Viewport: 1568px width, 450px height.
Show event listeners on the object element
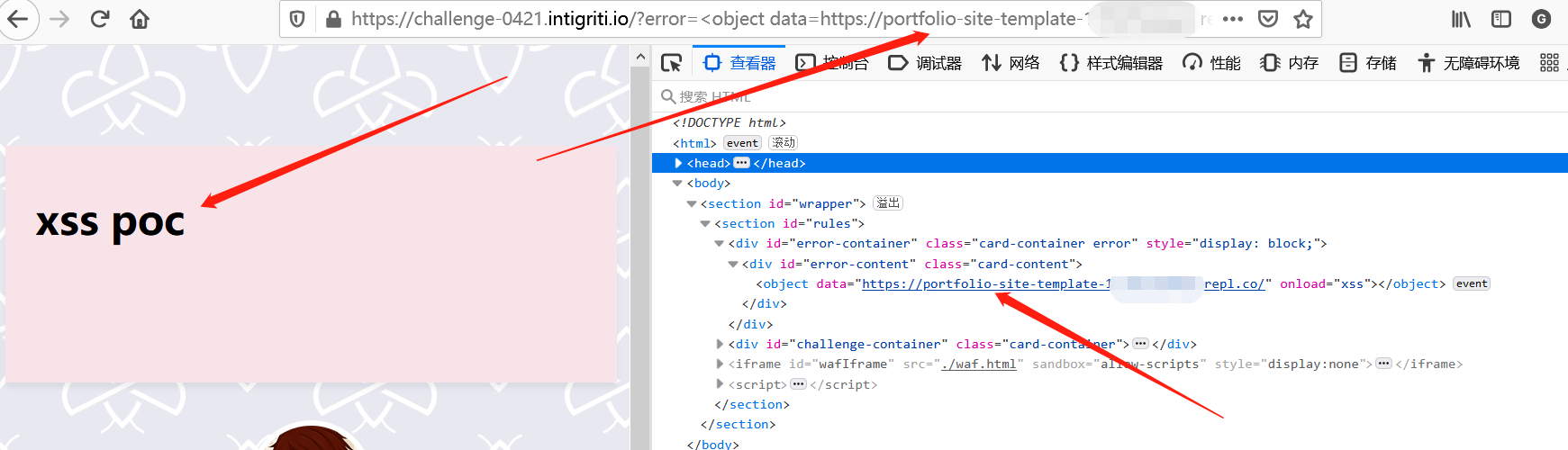coord(1472,283)
